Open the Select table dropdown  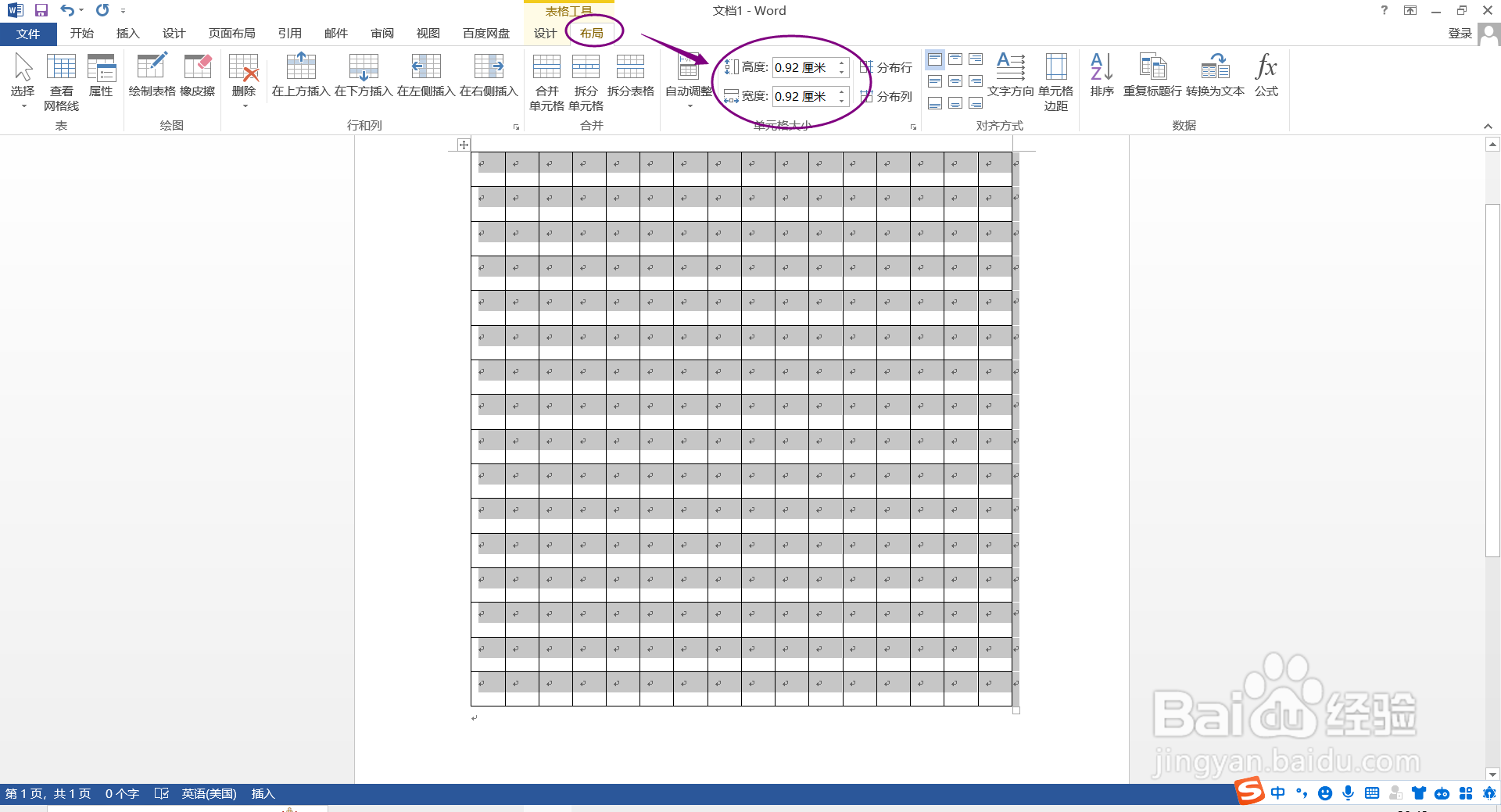tap(23, 81)
